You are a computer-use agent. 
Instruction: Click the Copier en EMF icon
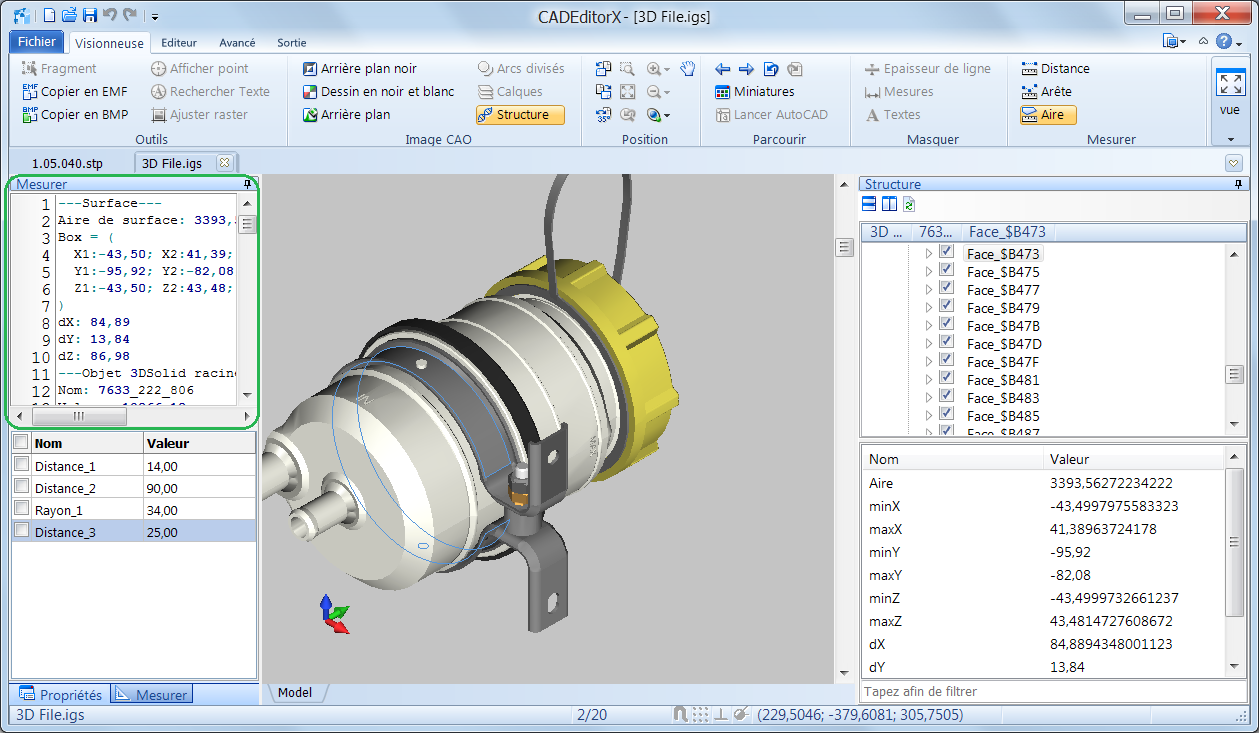[x=29, y=92]
